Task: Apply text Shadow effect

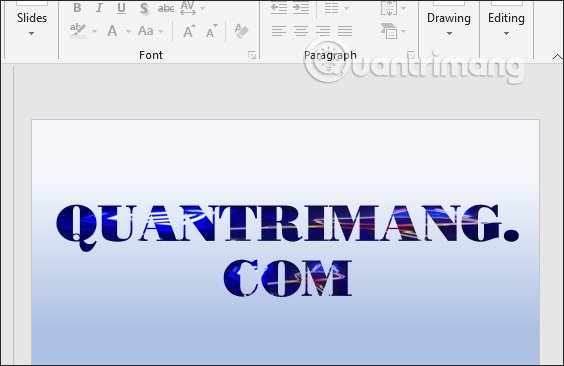Action: 144,8
